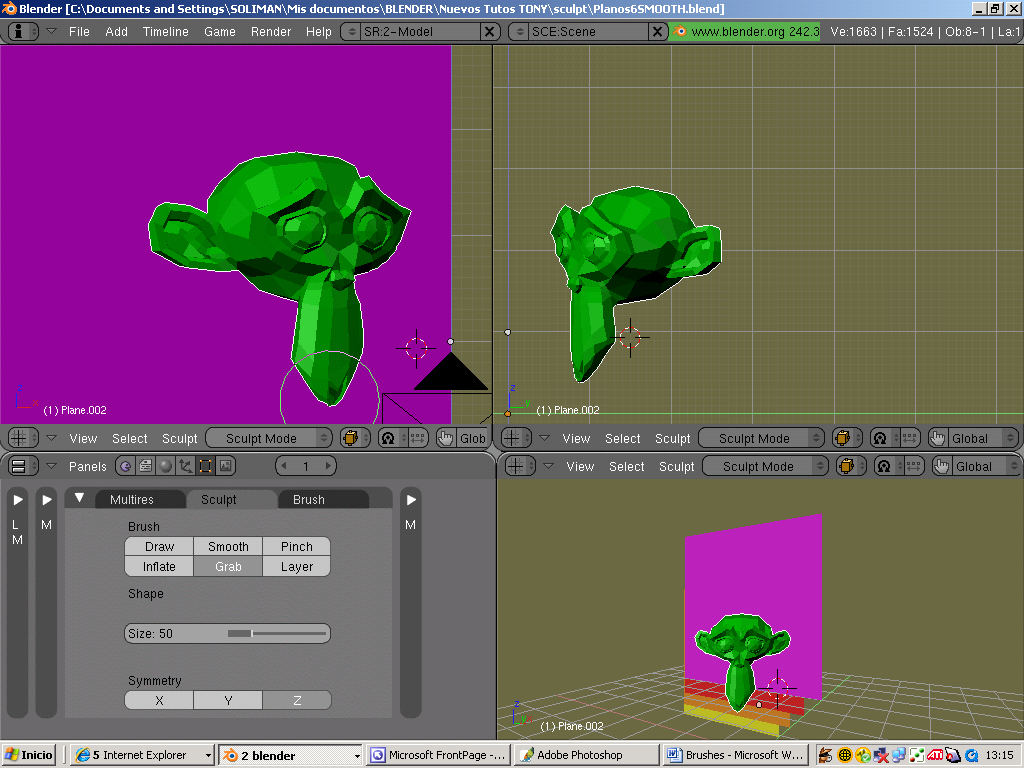Toggle manipulator hand icon beside Glob
Image resolution: width=1024 pixels, height=768 pixels.
pos(446,438)
